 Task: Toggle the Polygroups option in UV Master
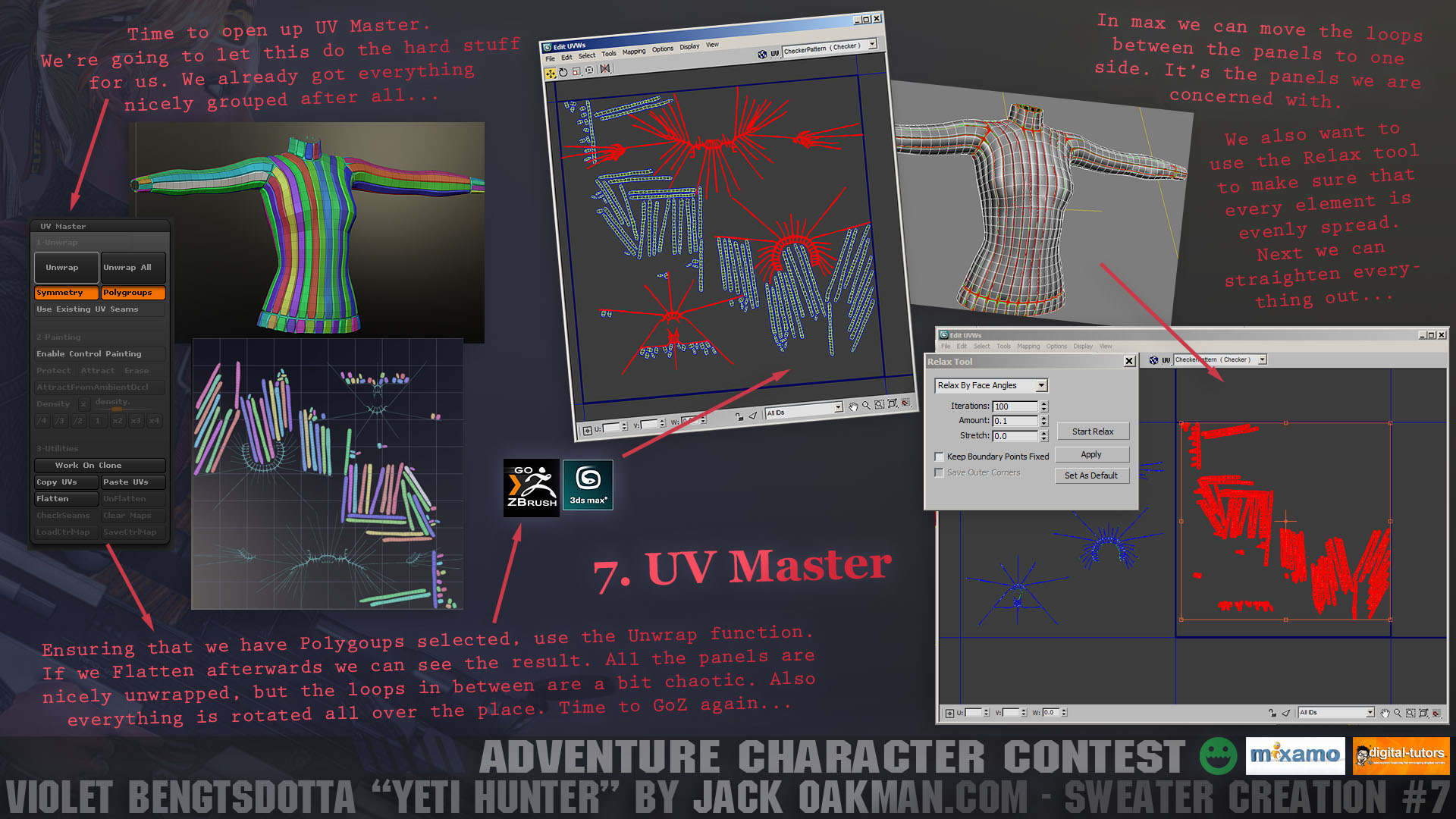[133, 293]
